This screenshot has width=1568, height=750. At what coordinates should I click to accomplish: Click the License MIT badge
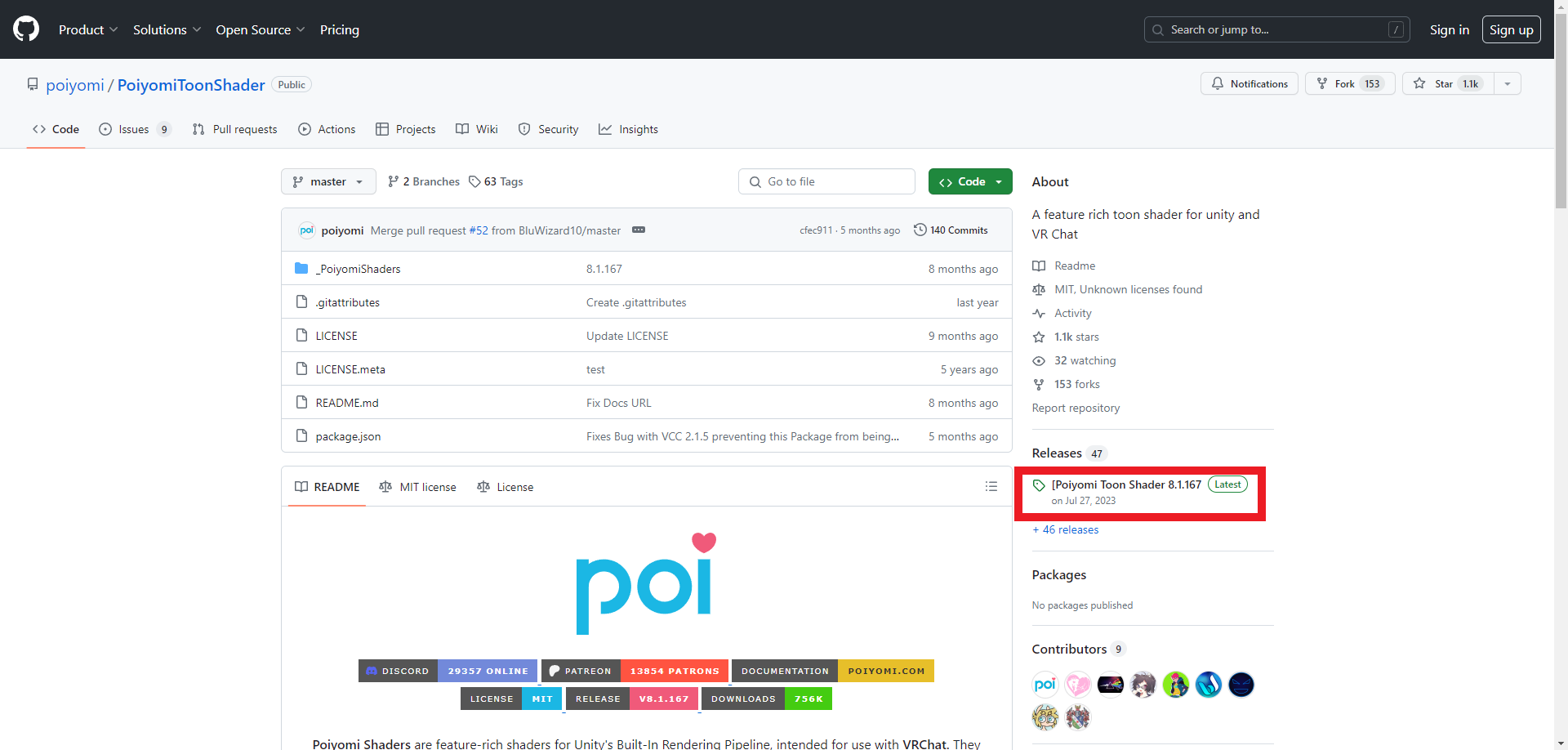[511, 699]
